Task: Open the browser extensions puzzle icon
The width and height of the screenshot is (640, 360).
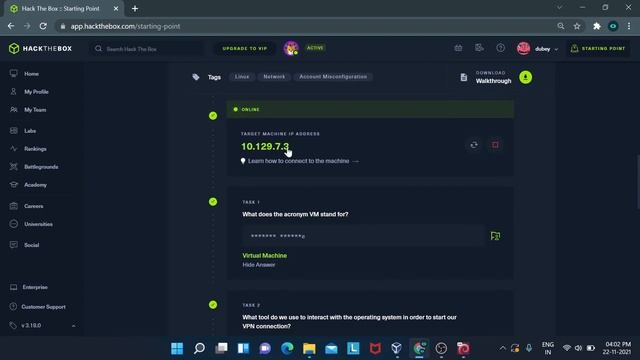Action: (597, 26)
